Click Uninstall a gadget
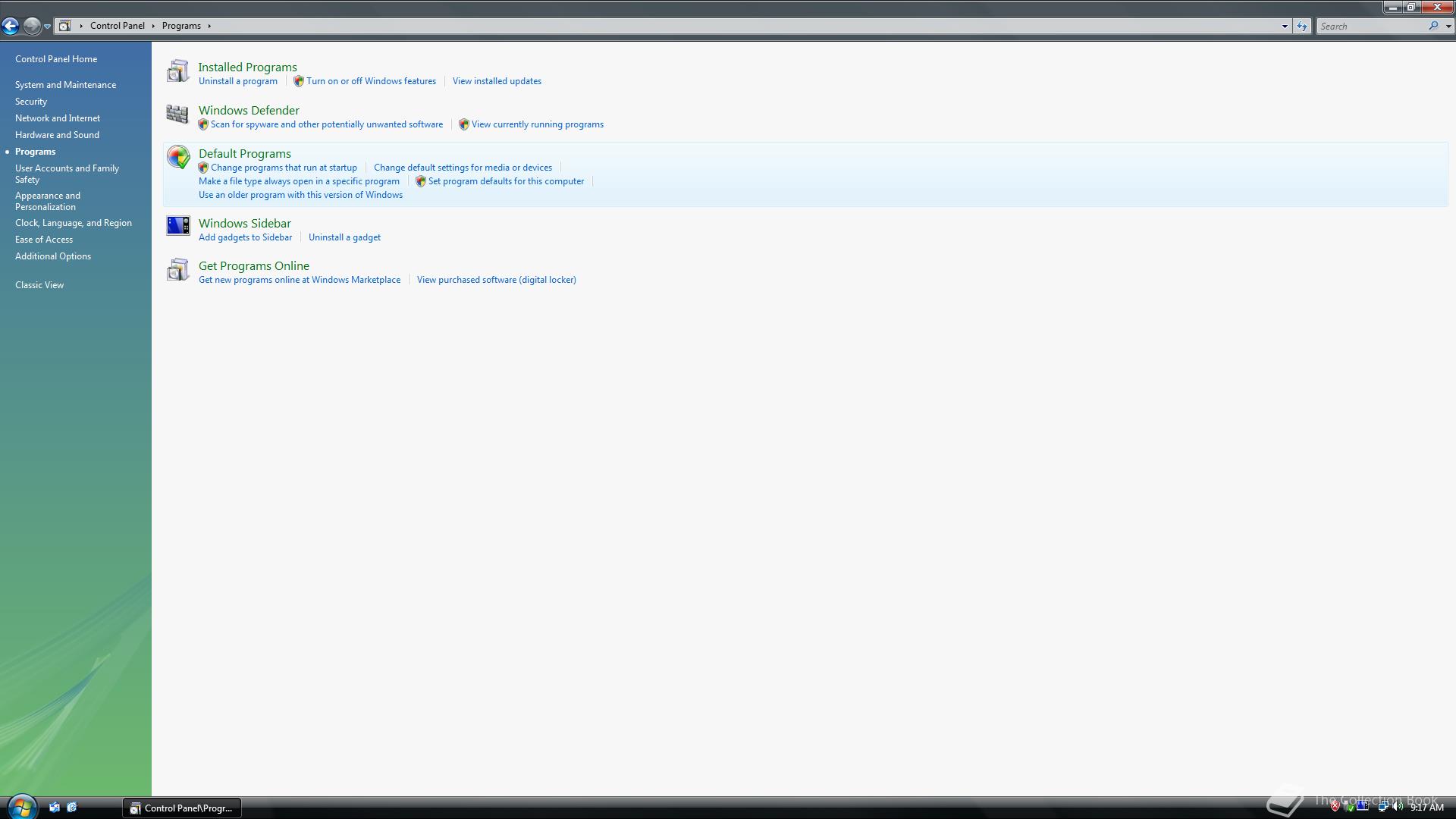 pyautogui.click(x=344, y=237)
